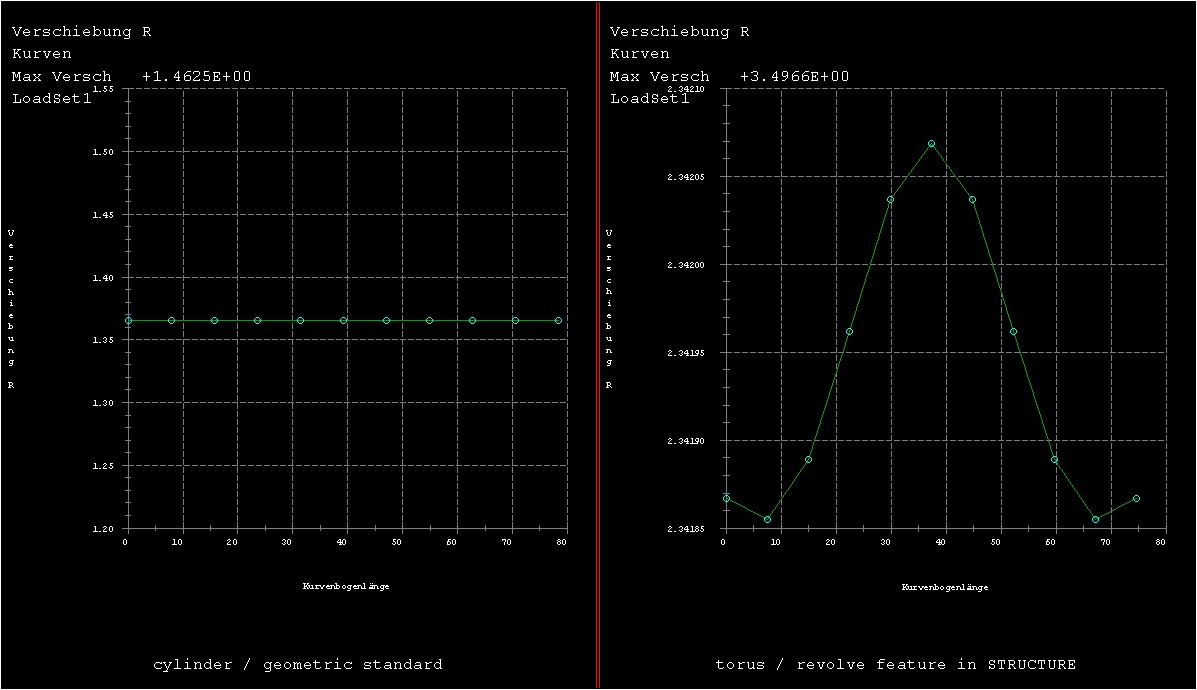
Task: Click 'Kurven' label in torus graph
Action: pyautogui.click(x=639, y=53)
